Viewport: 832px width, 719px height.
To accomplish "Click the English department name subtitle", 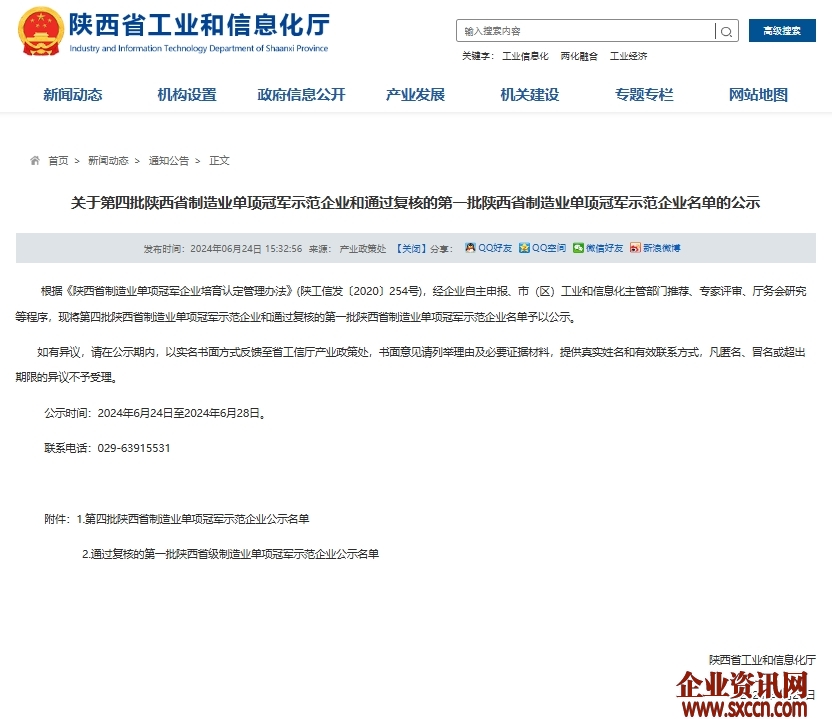I will click(x=199, y=48).
